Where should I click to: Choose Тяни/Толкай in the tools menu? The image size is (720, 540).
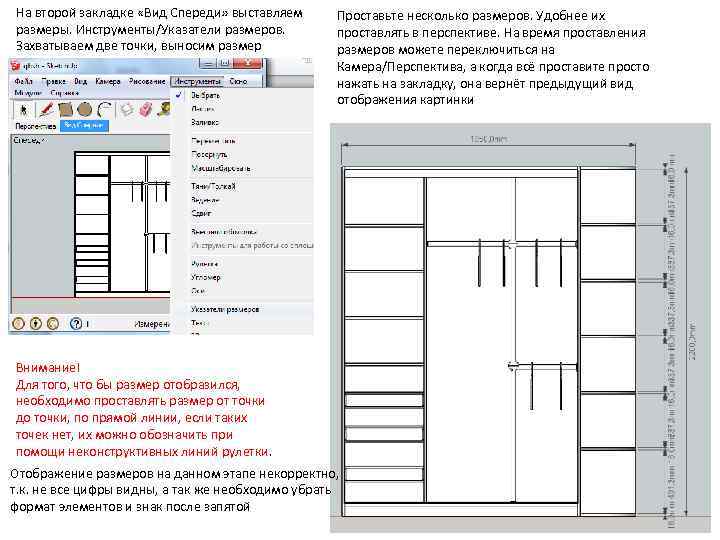[213, 186]
